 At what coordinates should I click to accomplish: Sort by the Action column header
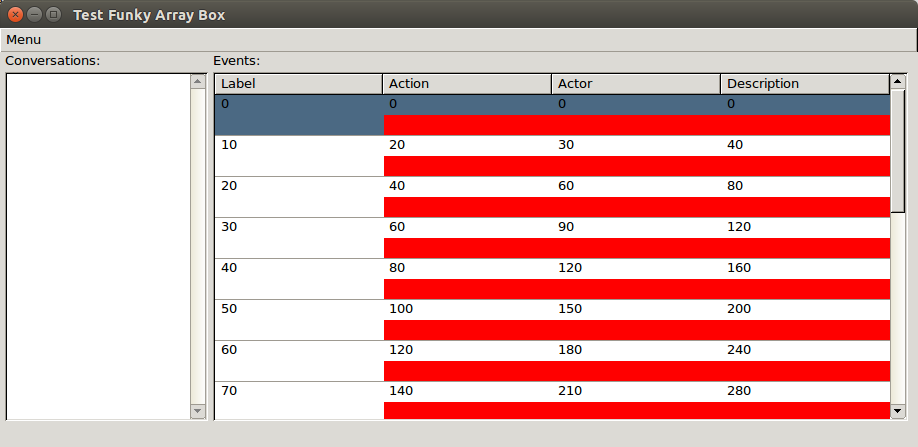[467, 84]
